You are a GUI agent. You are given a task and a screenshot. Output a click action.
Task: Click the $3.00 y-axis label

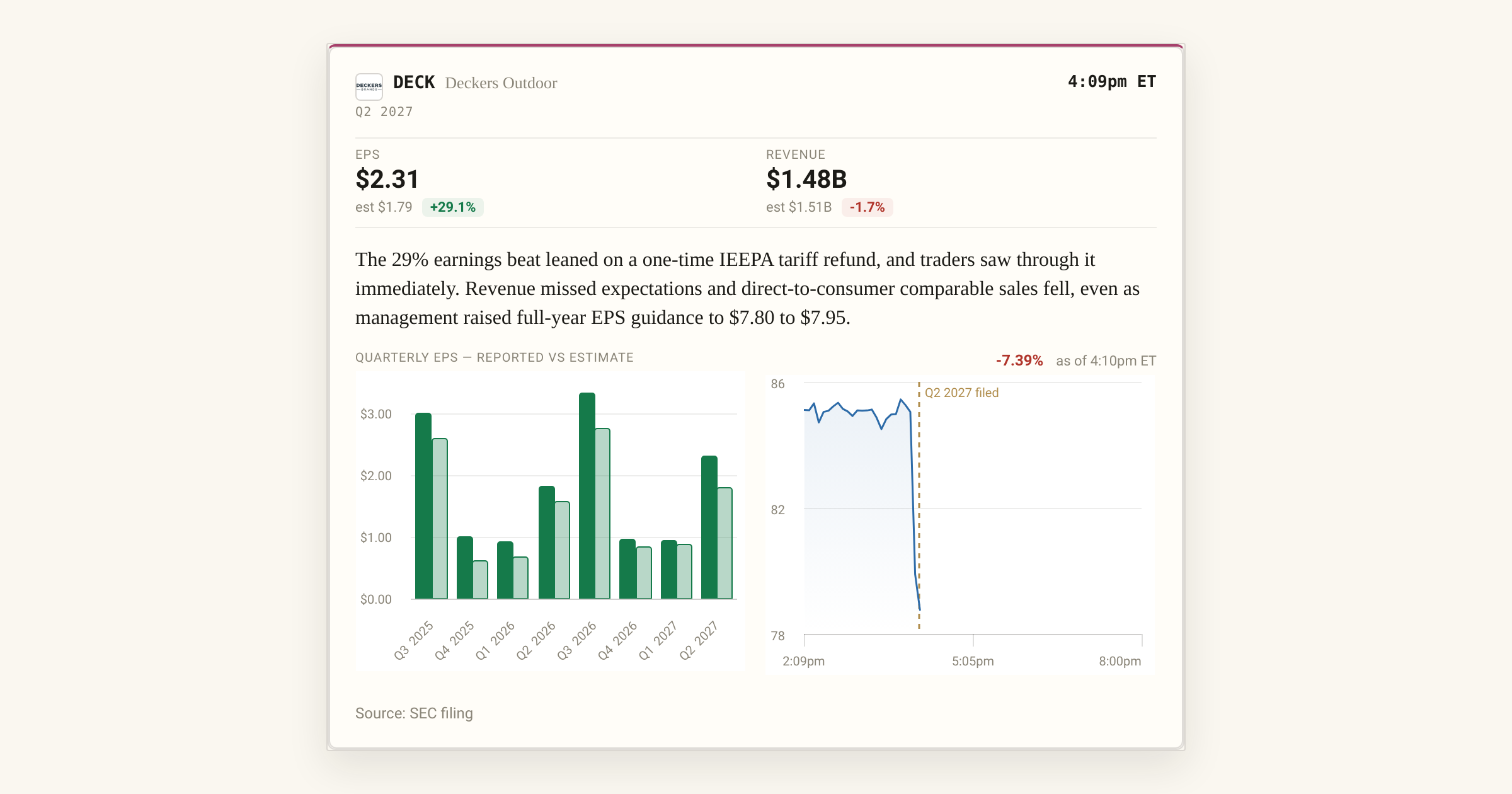click(x=376, y=414)
